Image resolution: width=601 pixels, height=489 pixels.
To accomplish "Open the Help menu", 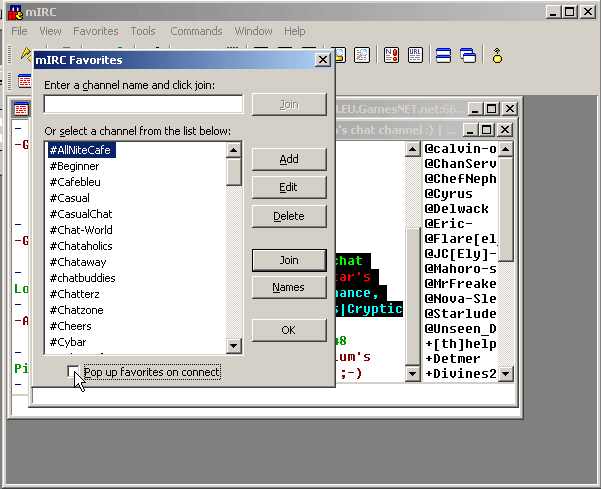I will pyautogui.click(x=295, y=31).
